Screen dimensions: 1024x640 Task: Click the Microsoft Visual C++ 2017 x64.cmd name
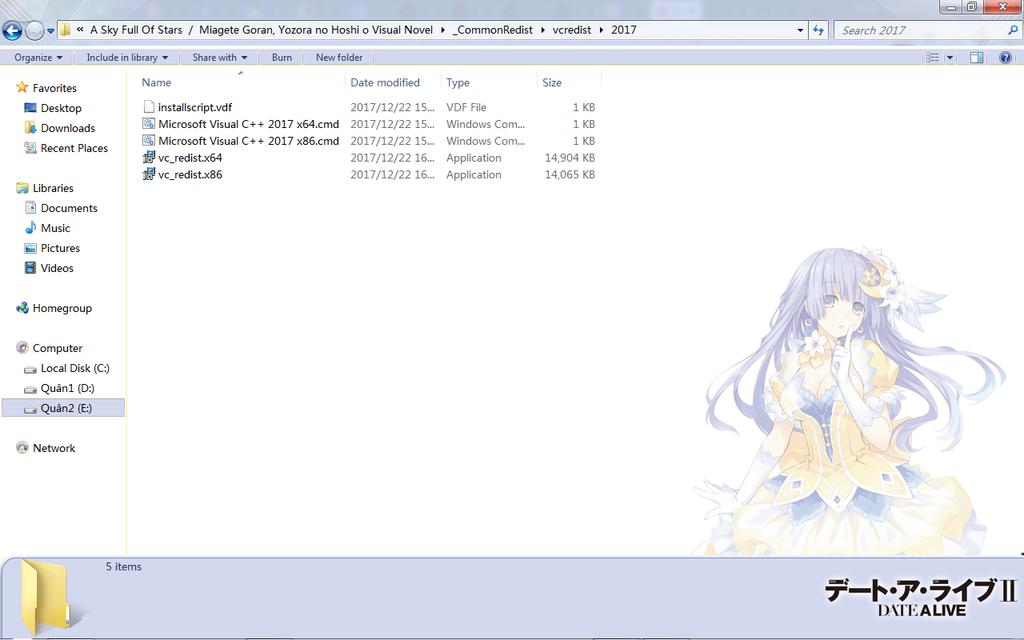(249, 124)
